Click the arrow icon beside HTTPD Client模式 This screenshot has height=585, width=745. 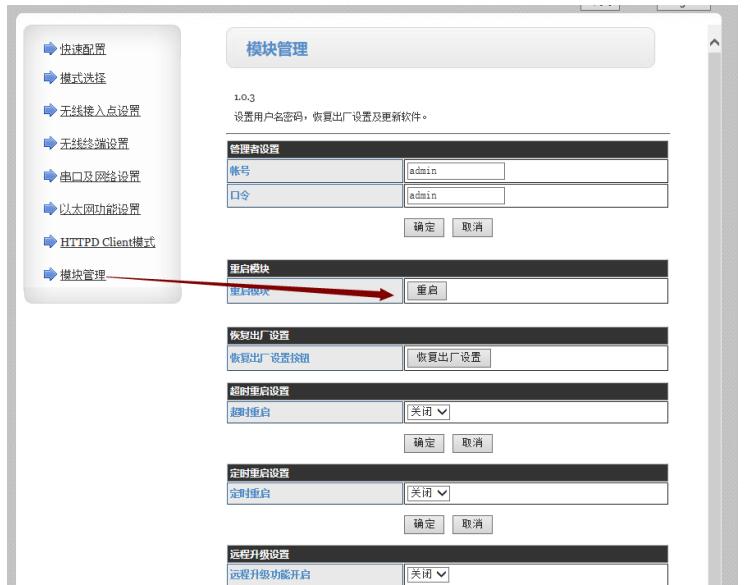50,242
